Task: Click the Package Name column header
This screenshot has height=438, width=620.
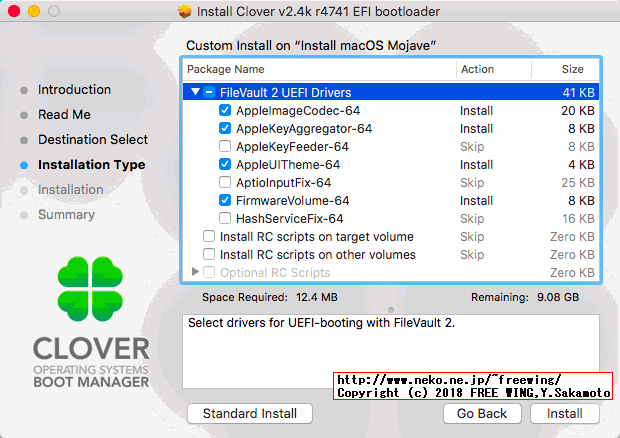Action: (319, 69)
